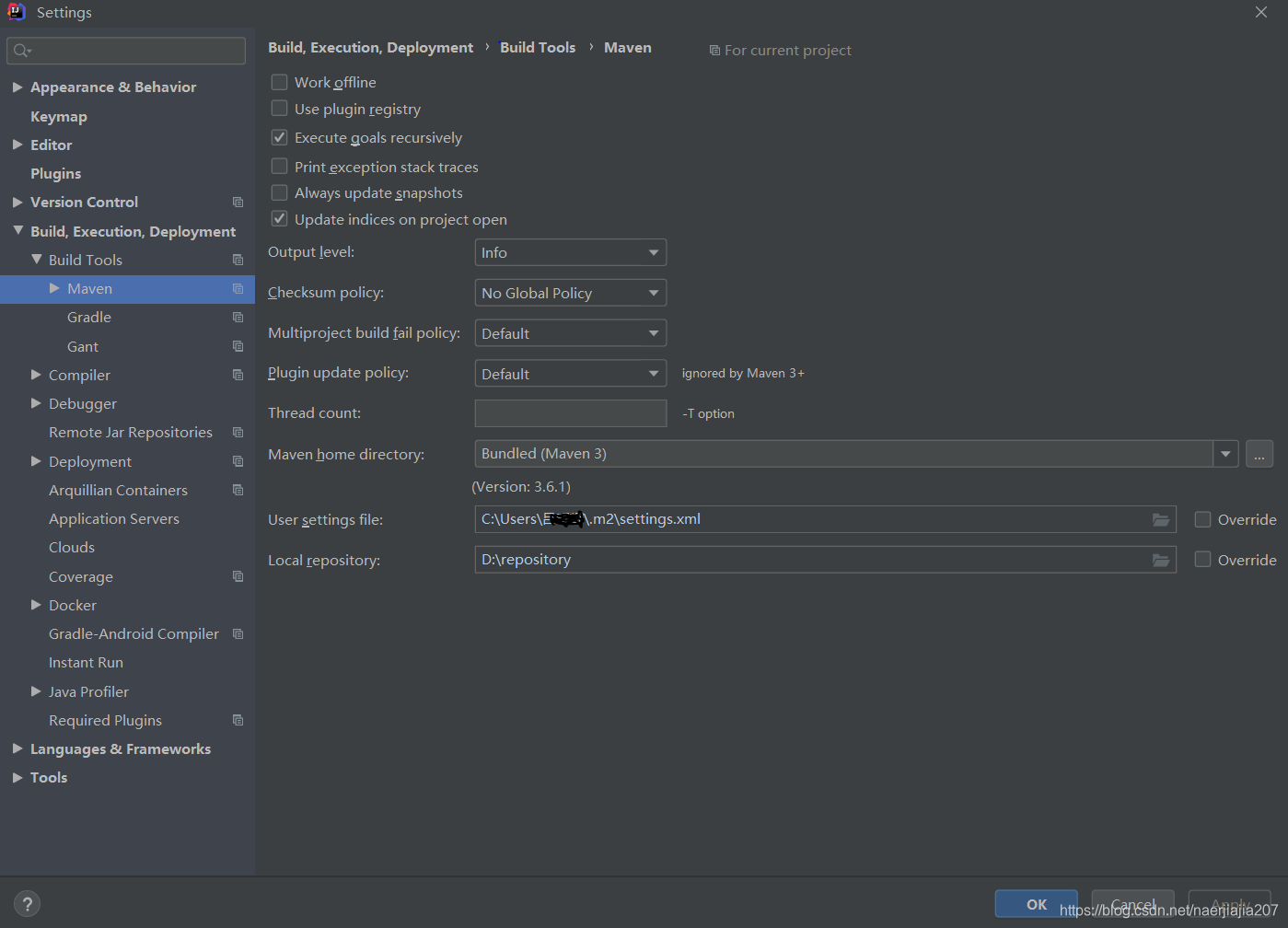Enable Use plugin registry checkbox
This screenshot has height=928, width=1288.
[x=279, y=109]
